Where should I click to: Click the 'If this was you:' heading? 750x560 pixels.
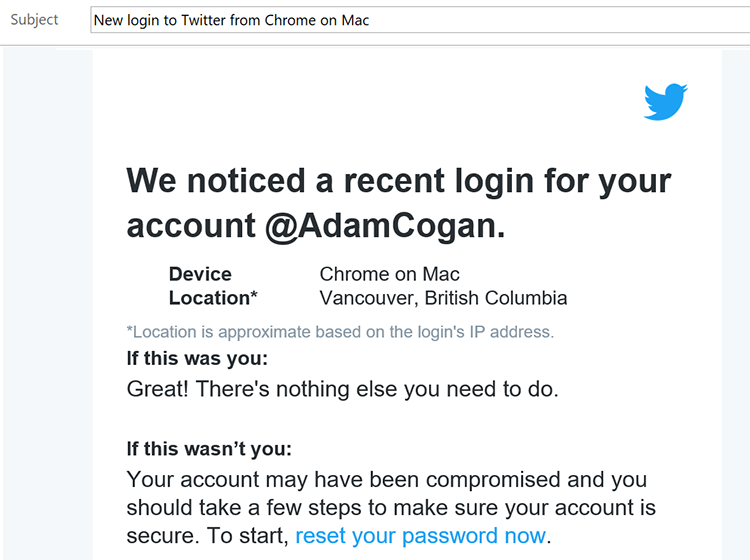tap(197, 358)
